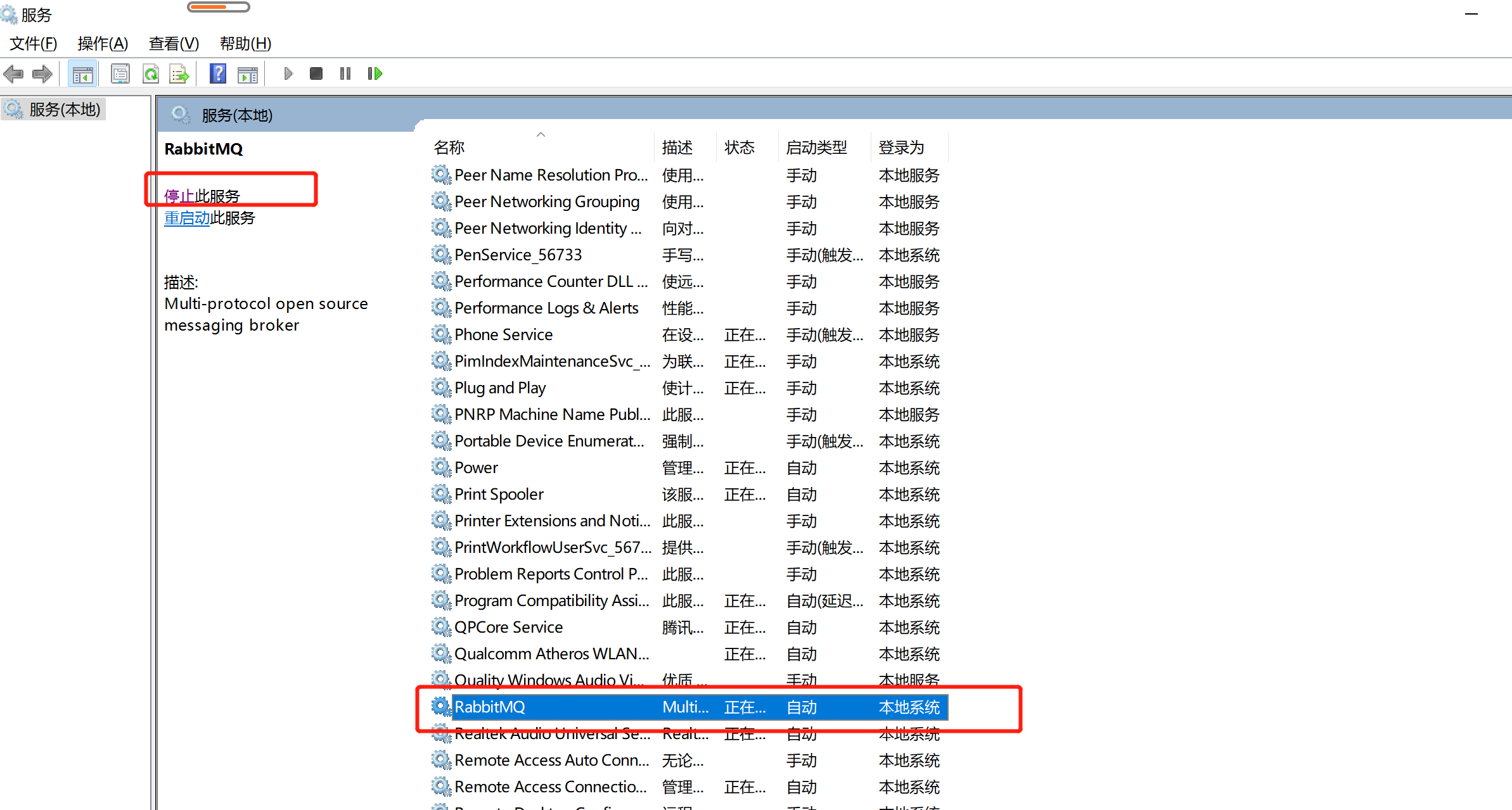Click the 名称 Name column header to sort
This screenshot has height=810, width=1512.
tap(451, 148)
